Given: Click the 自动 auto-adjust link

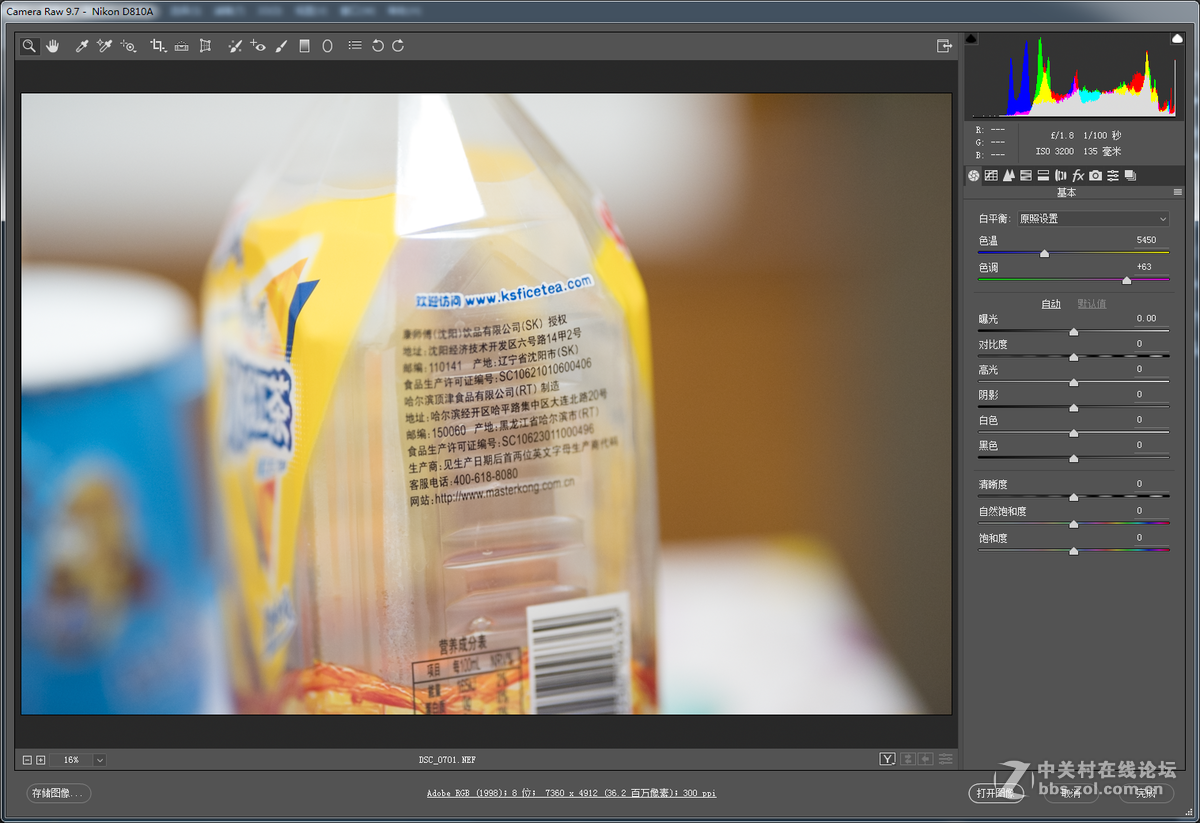Looking at the screenshot, I should pos(1051,304).
